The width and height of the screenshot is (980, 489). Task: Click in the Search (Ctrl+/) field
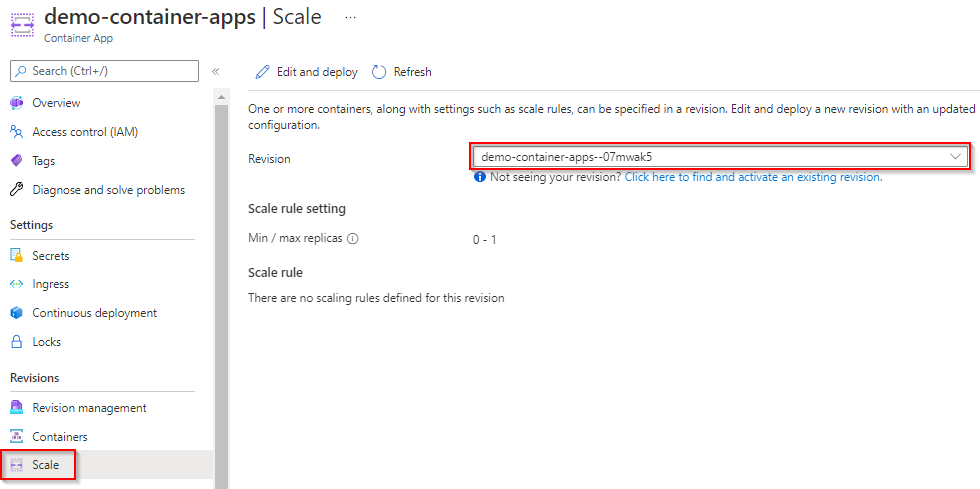point(104,71)
